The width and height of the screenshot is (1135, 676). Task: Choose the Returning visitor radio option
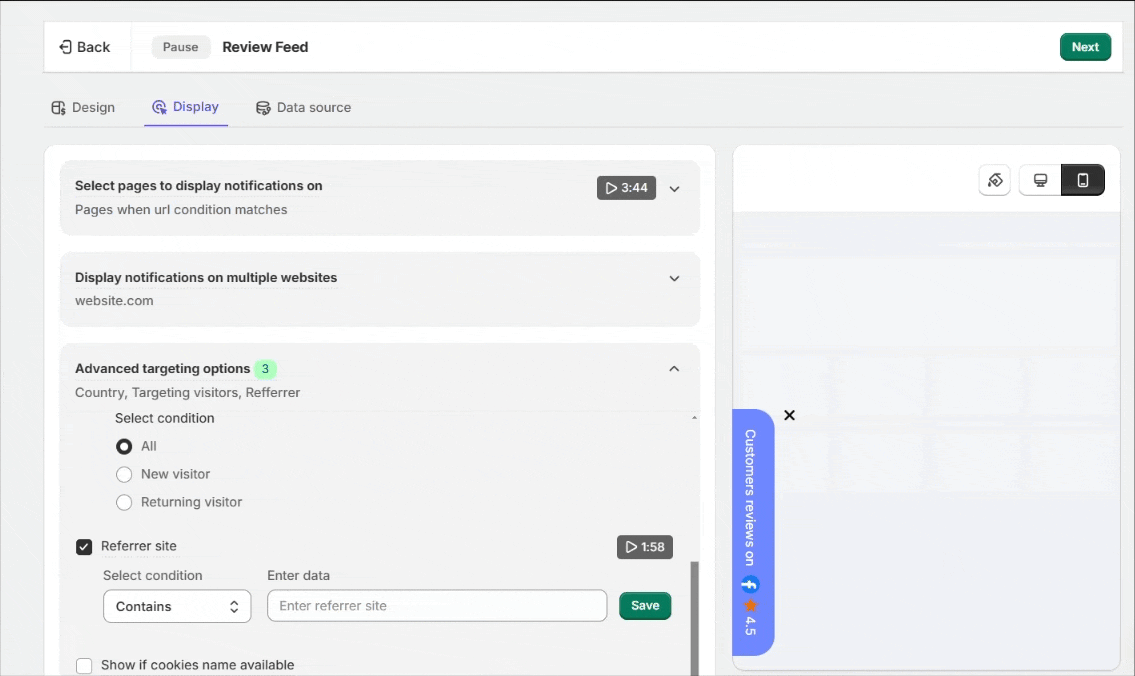click(124, 502)
